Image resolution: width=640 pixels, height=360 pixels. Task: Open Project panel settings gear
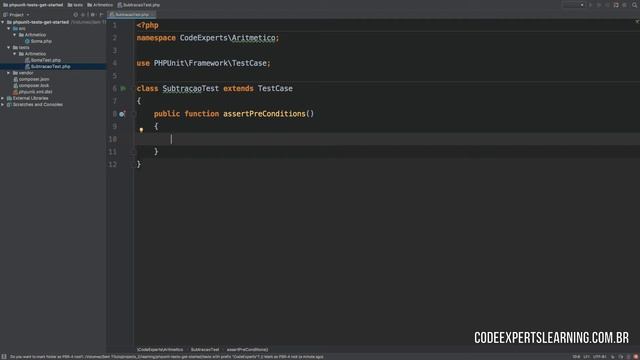point(93,15)
